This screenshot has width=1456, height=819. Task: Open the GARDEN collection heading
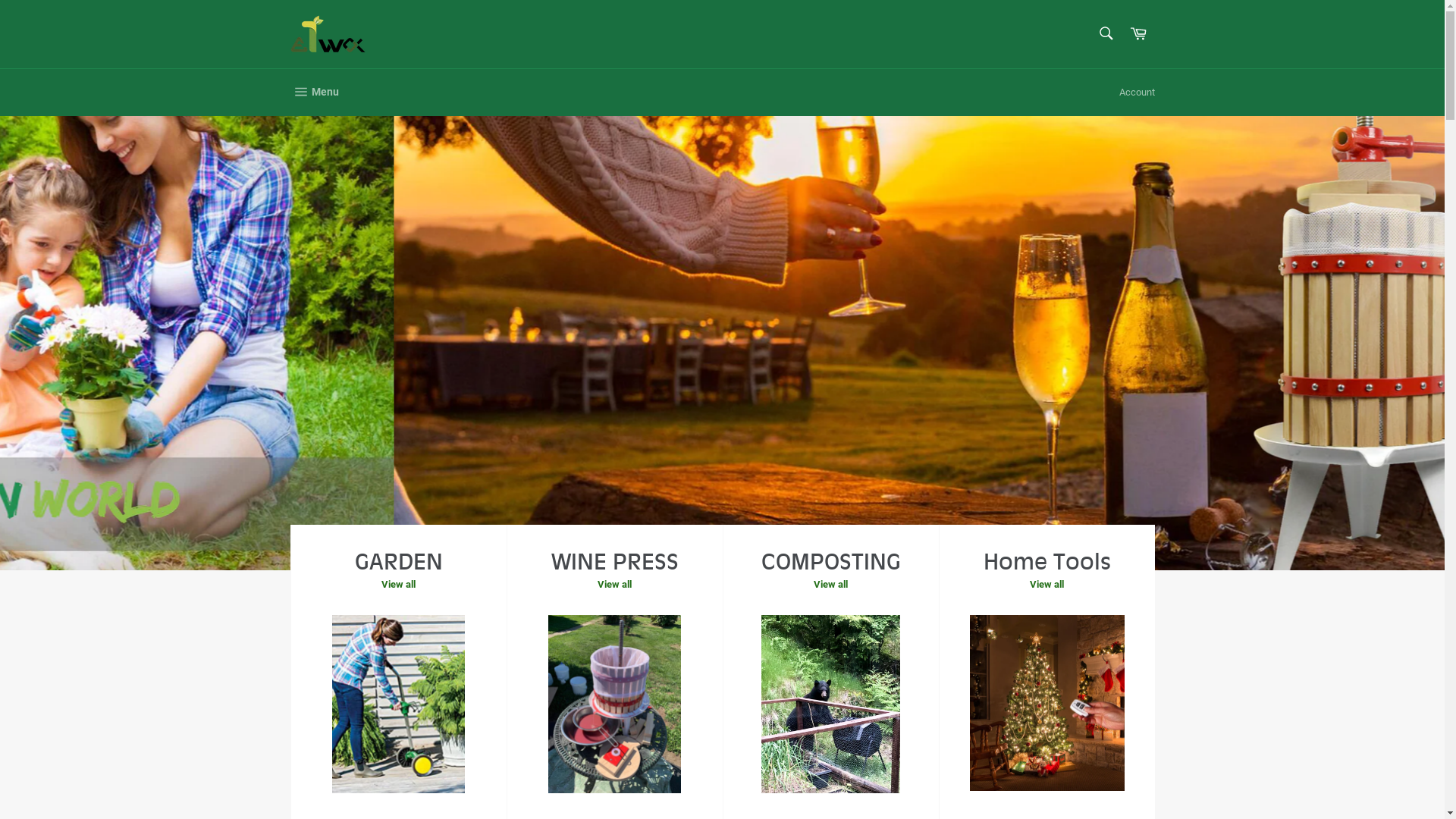(x=398, y=562)
